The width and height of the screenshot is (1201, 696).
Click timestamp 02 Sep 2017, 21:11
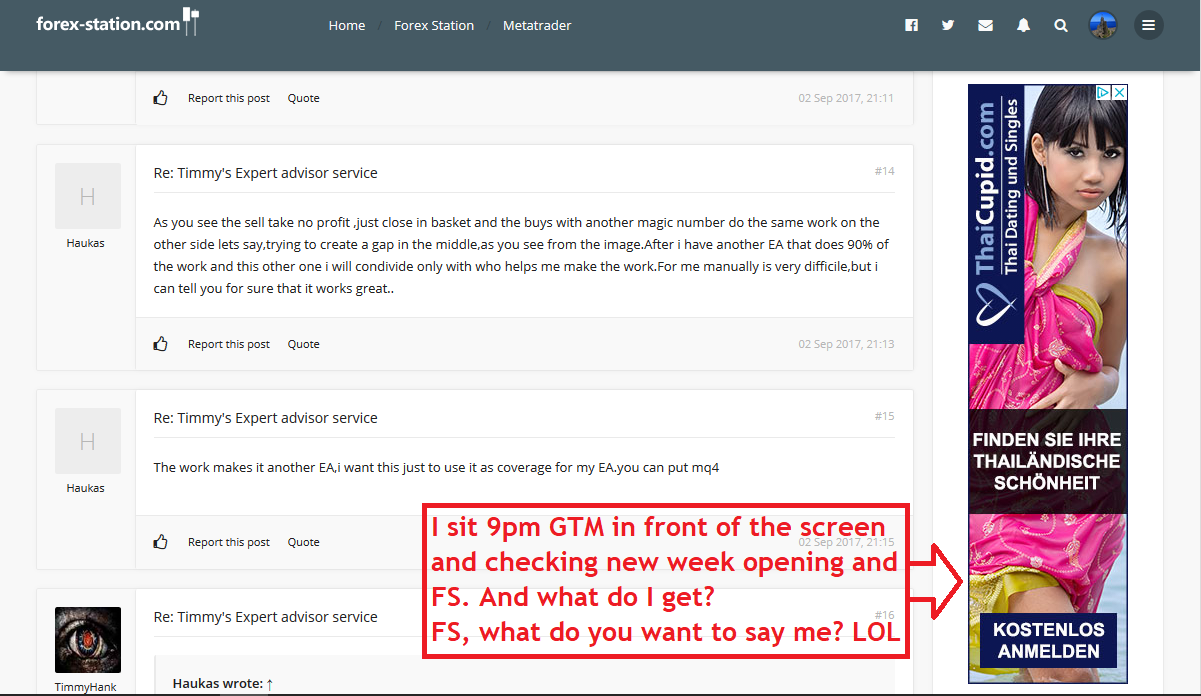pyautogui.click(x=846, y=98)
